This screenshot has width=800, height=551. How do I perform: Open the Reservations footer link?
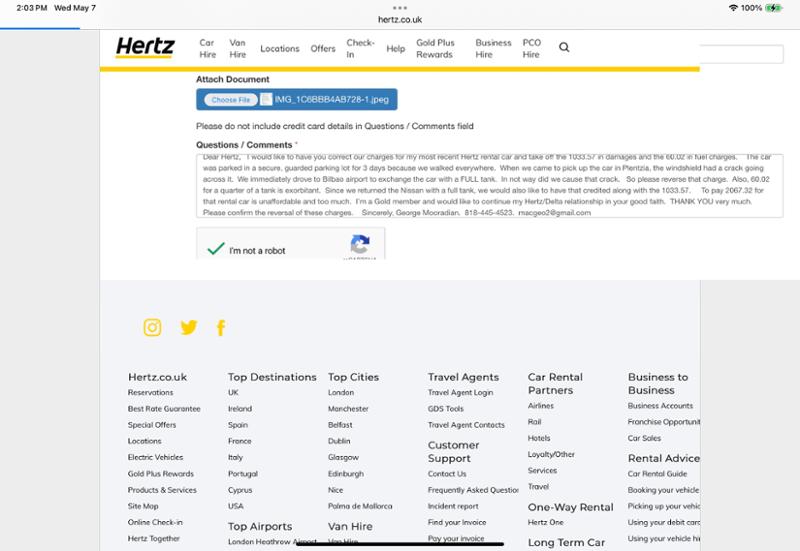pyautogui.click(x=151, y=392)
